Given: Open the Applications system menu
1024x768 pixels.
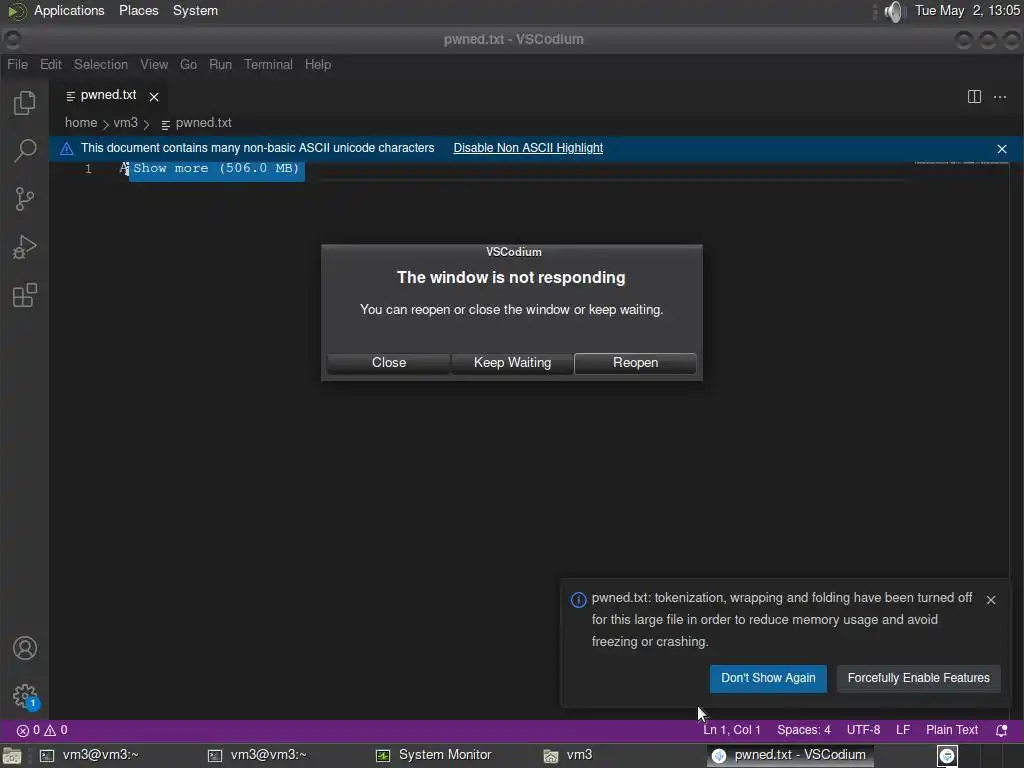Looking at the screenshot, I should 69,11.
